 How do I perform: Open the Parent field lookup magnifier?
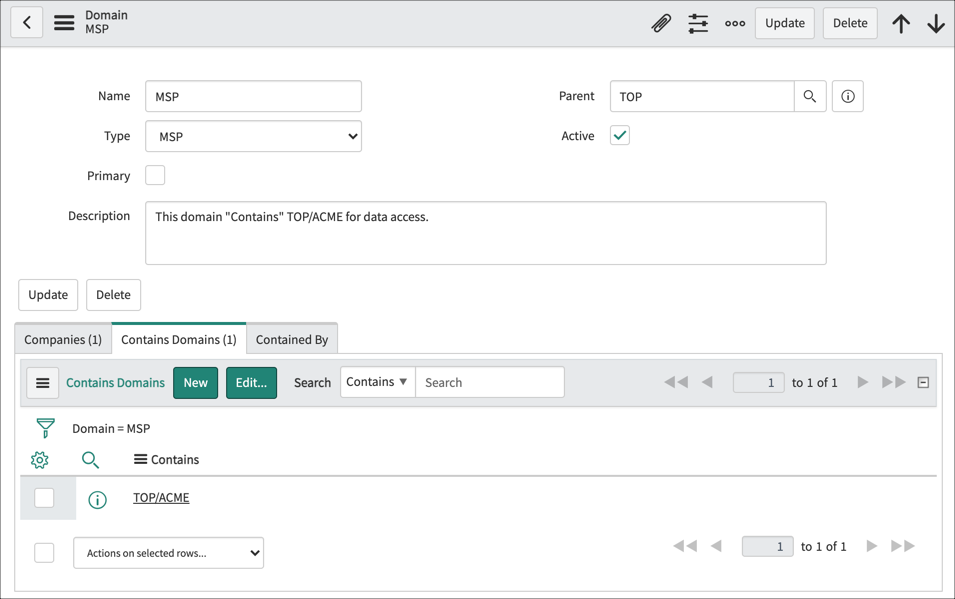810,96
